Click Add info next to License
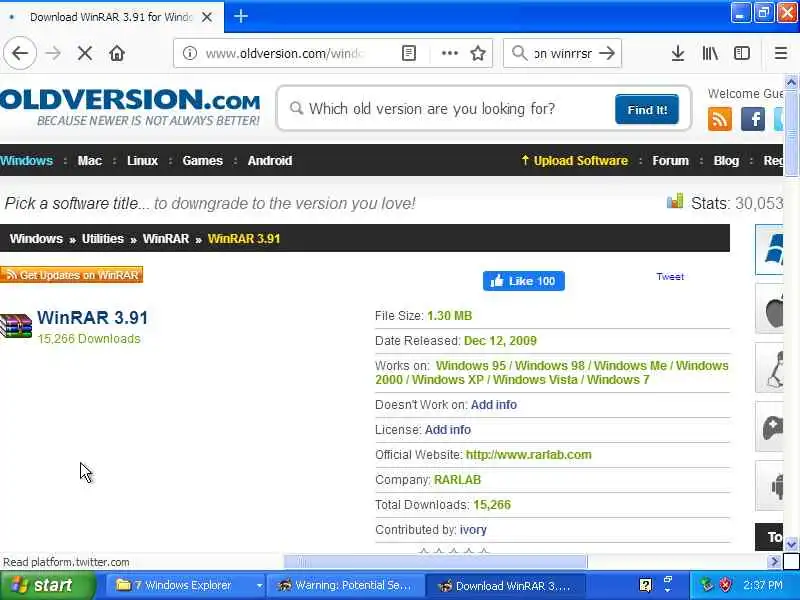The width and height of the screenshot is (800, 600). [x=447, y=430]
